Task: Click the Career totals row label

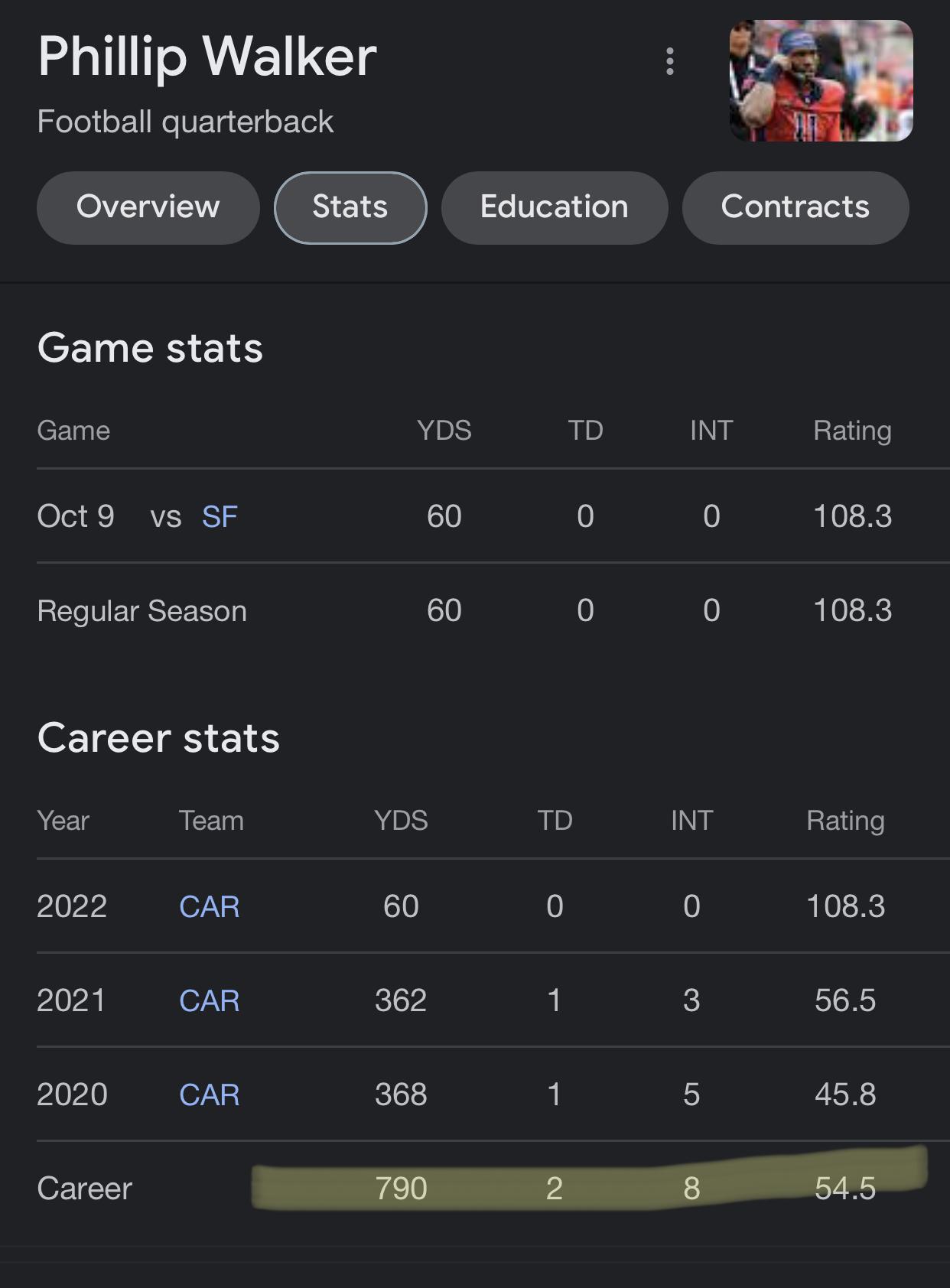Action: point(85,1189)
